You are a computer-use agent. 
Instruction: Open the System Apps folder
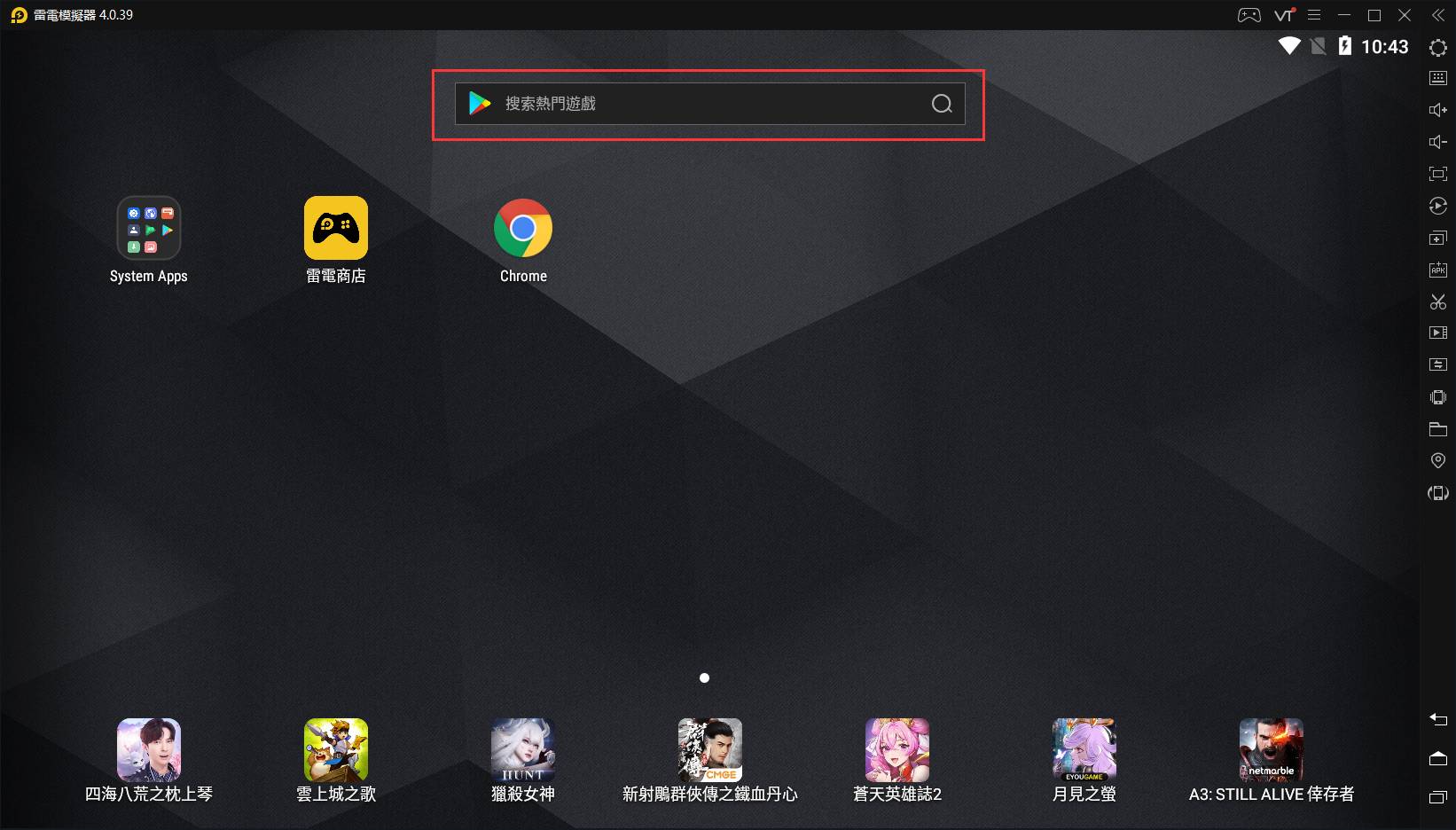pyautogui.click(x=149, y=229)
